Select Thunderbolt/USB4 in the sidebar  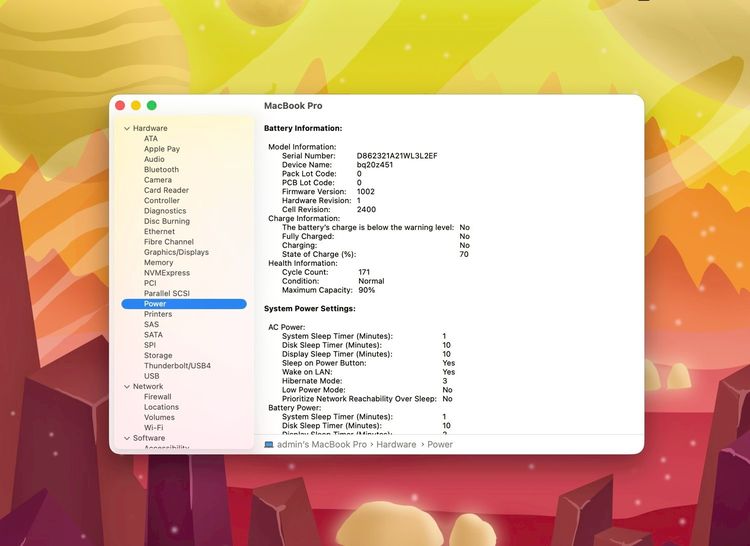(x=177, y=366)
